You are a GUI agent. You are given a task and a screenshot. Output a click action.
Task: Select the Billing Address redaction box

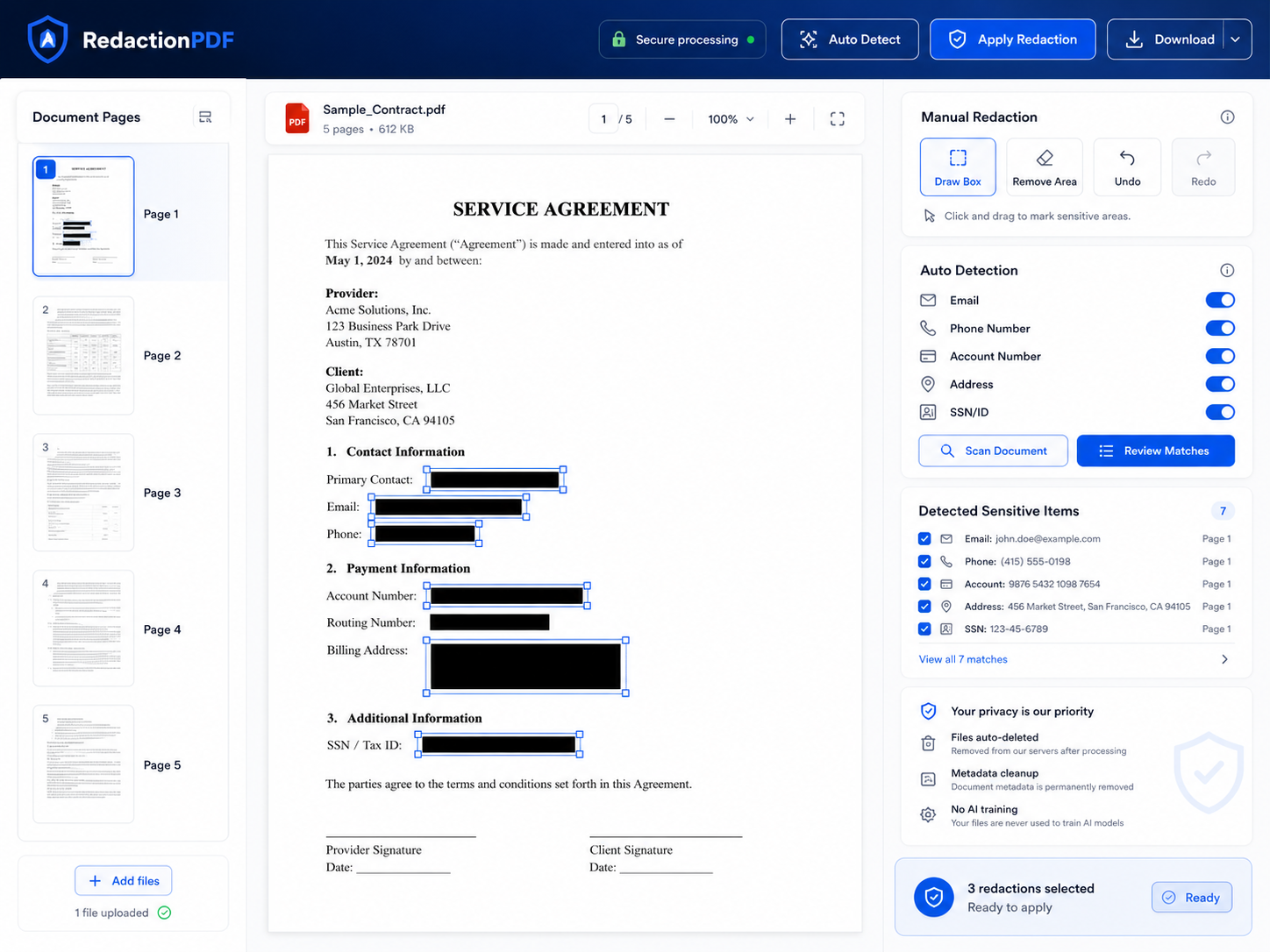[x=526, y=666]
